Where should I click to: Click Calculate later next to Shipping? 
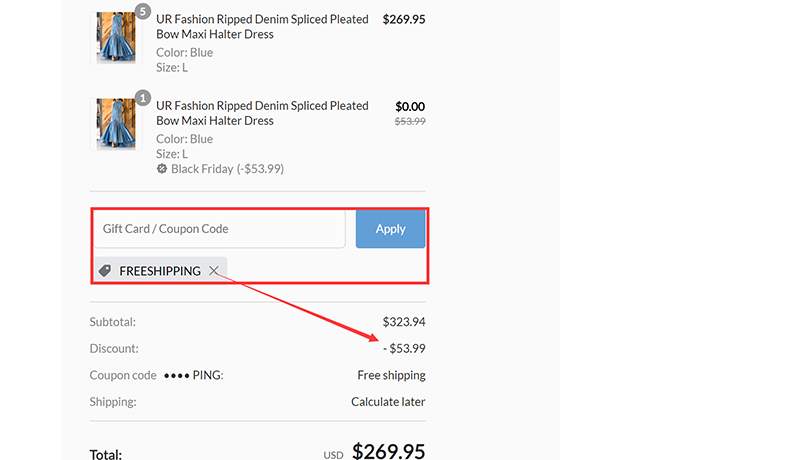click(388, 402)
